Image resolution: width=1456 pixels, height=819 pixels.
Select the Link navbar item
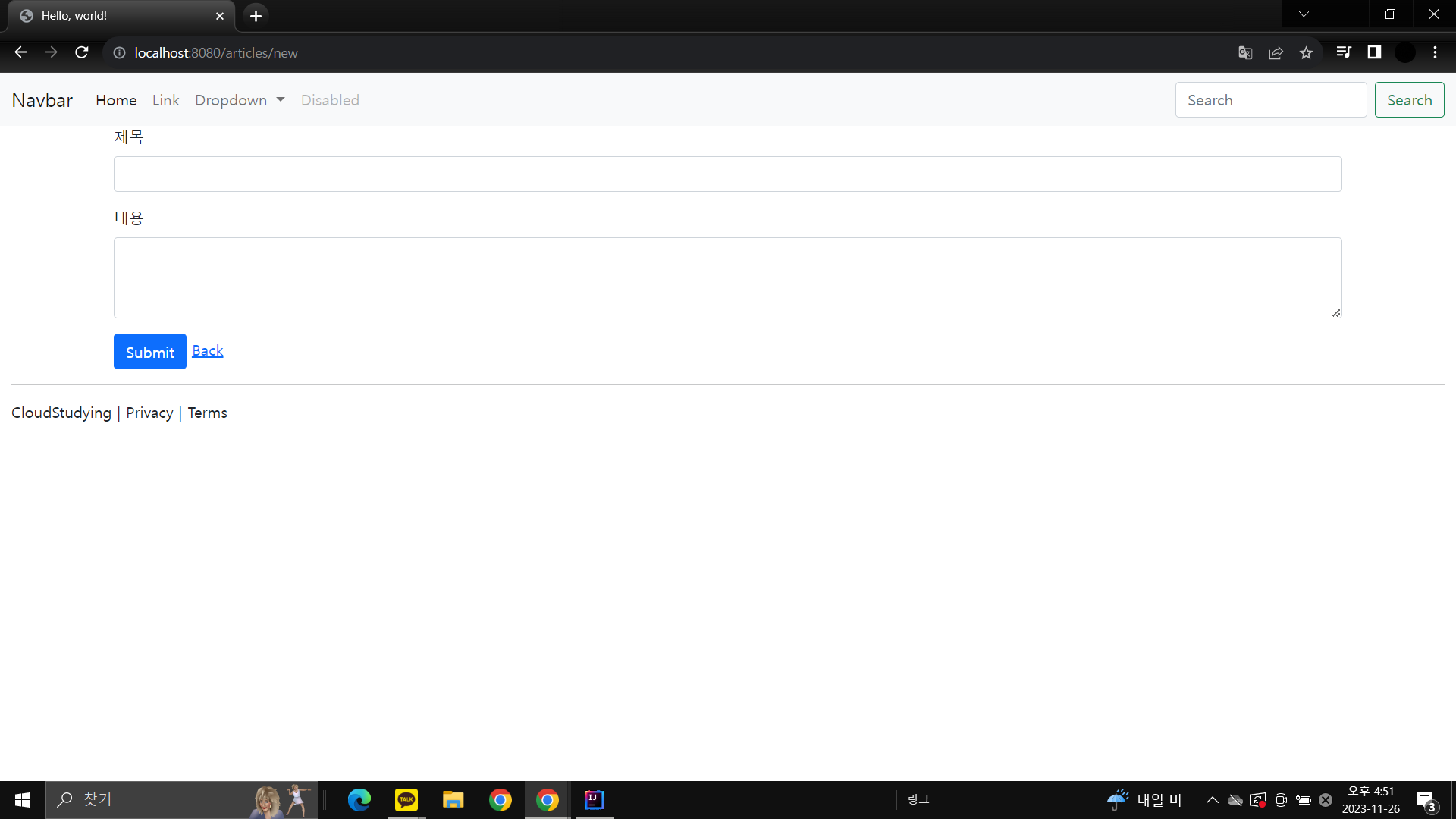[x=165, y=100]
